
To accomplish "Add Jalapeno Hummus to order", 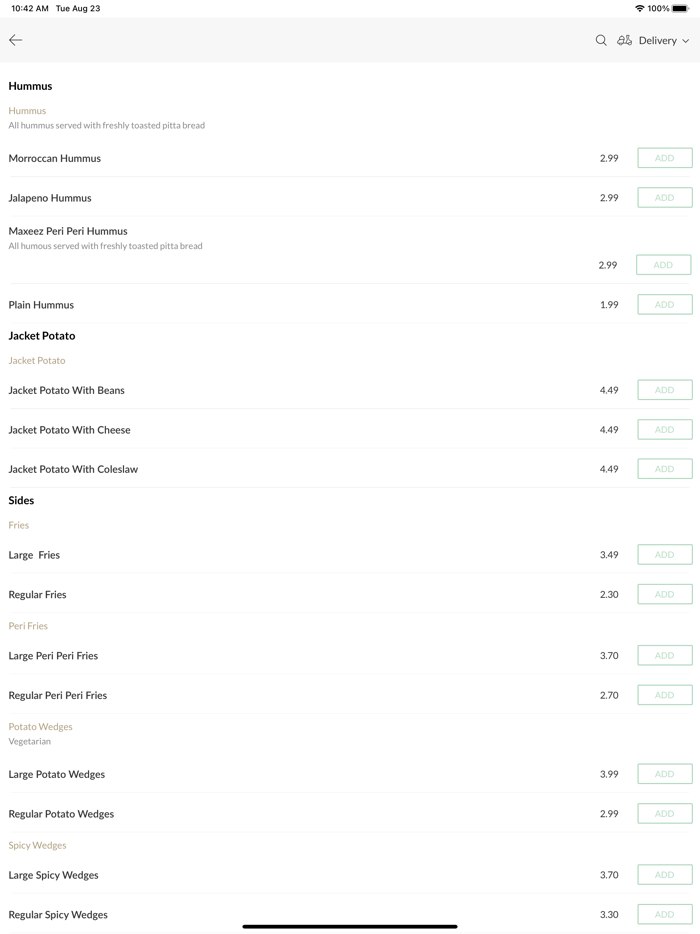I will click(x=664, y=198).
